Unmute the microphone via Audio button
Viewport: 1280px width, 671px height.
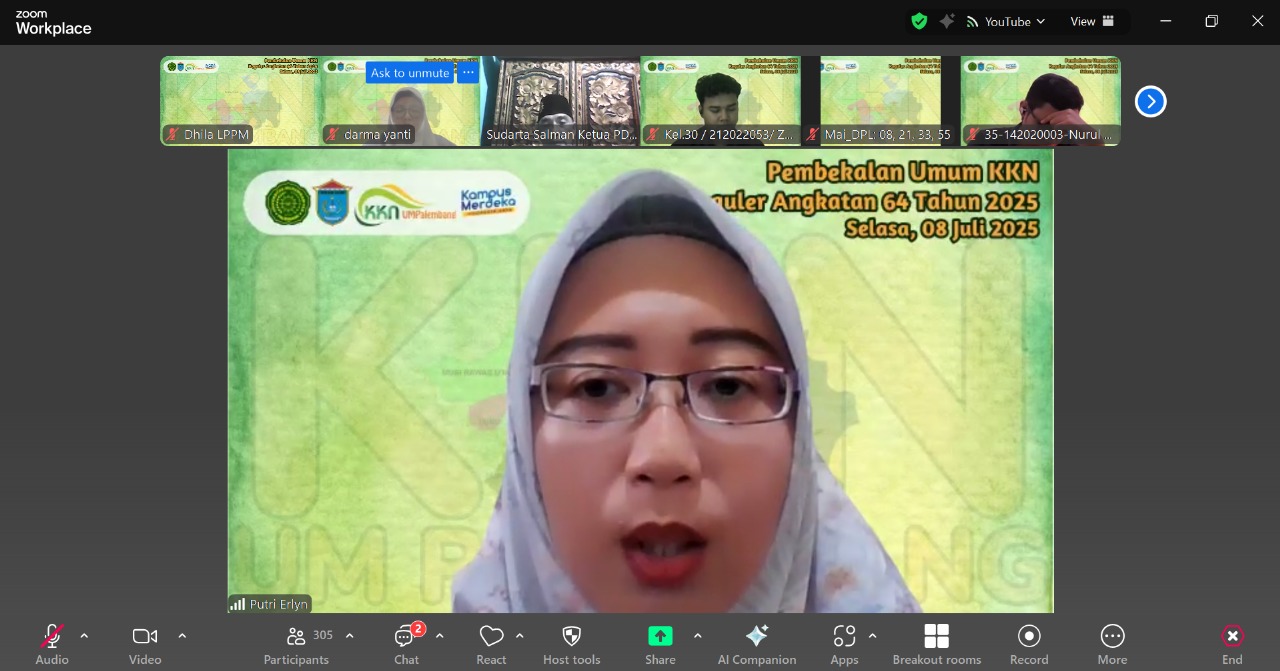[x=52, y=643]
